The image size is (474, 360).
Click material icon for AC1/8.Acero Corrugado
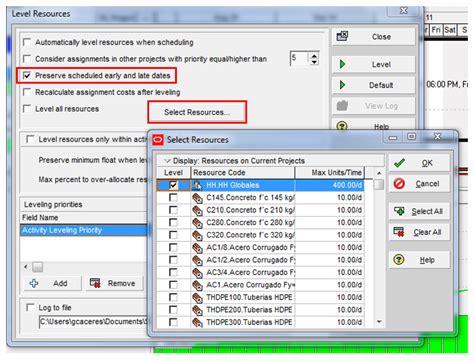pyautogui.click(x=197, y=248)
